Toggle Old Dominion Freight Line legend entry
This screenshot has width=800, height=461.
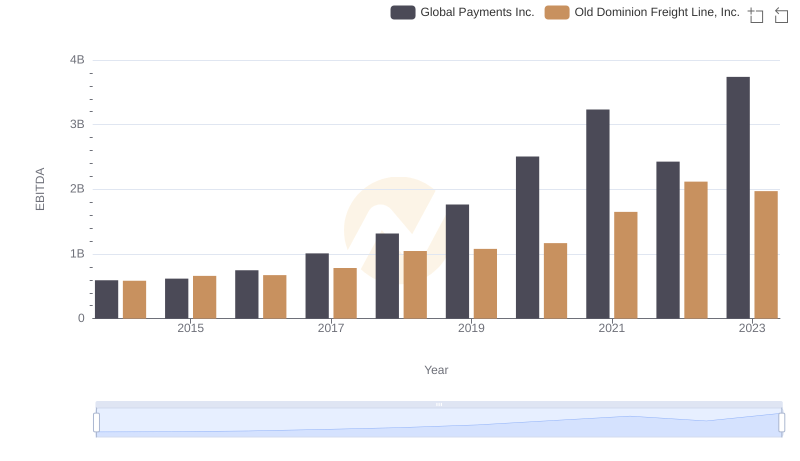coord(642,12)
